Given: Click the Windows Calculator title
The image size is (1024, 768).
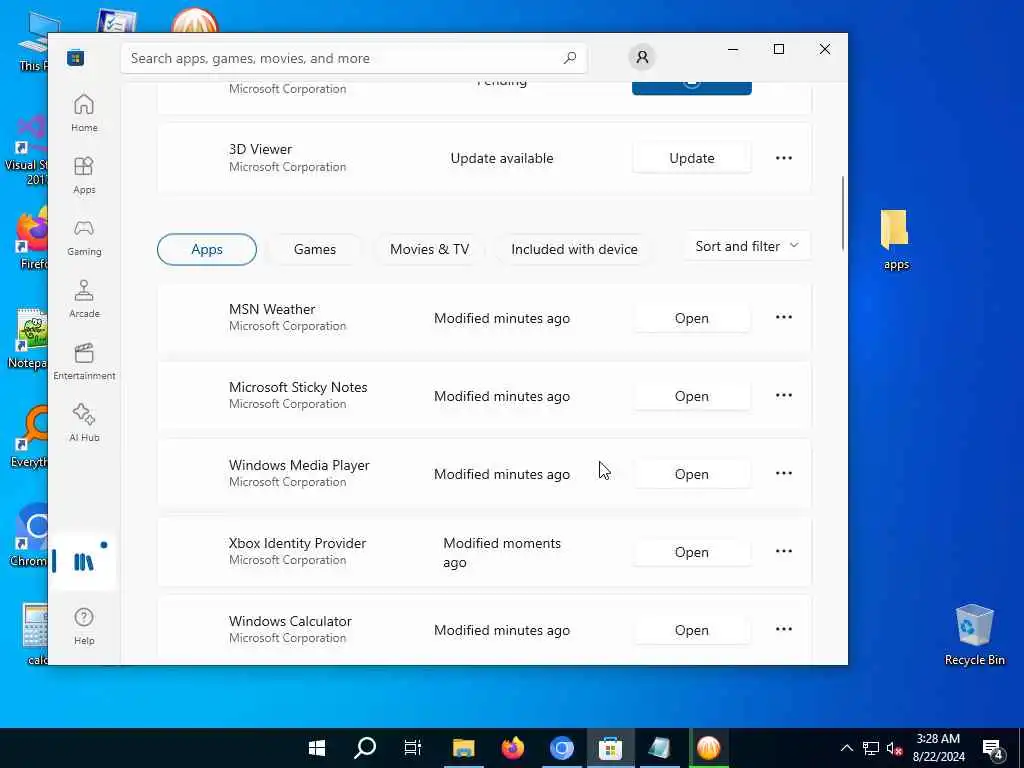Looking at the screenshot, I should click(x=290, y=621).
